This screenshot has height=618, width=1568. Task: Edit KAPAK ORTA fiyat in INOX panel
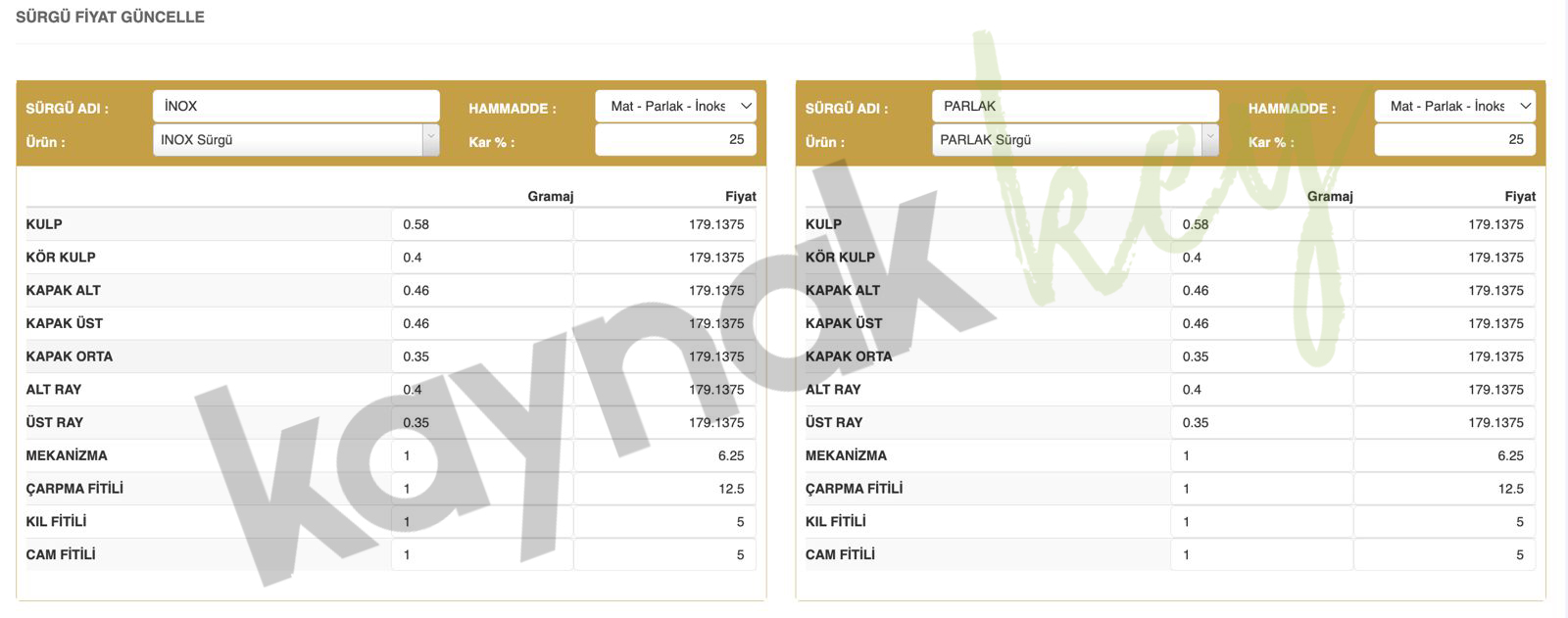pos(665,357)
